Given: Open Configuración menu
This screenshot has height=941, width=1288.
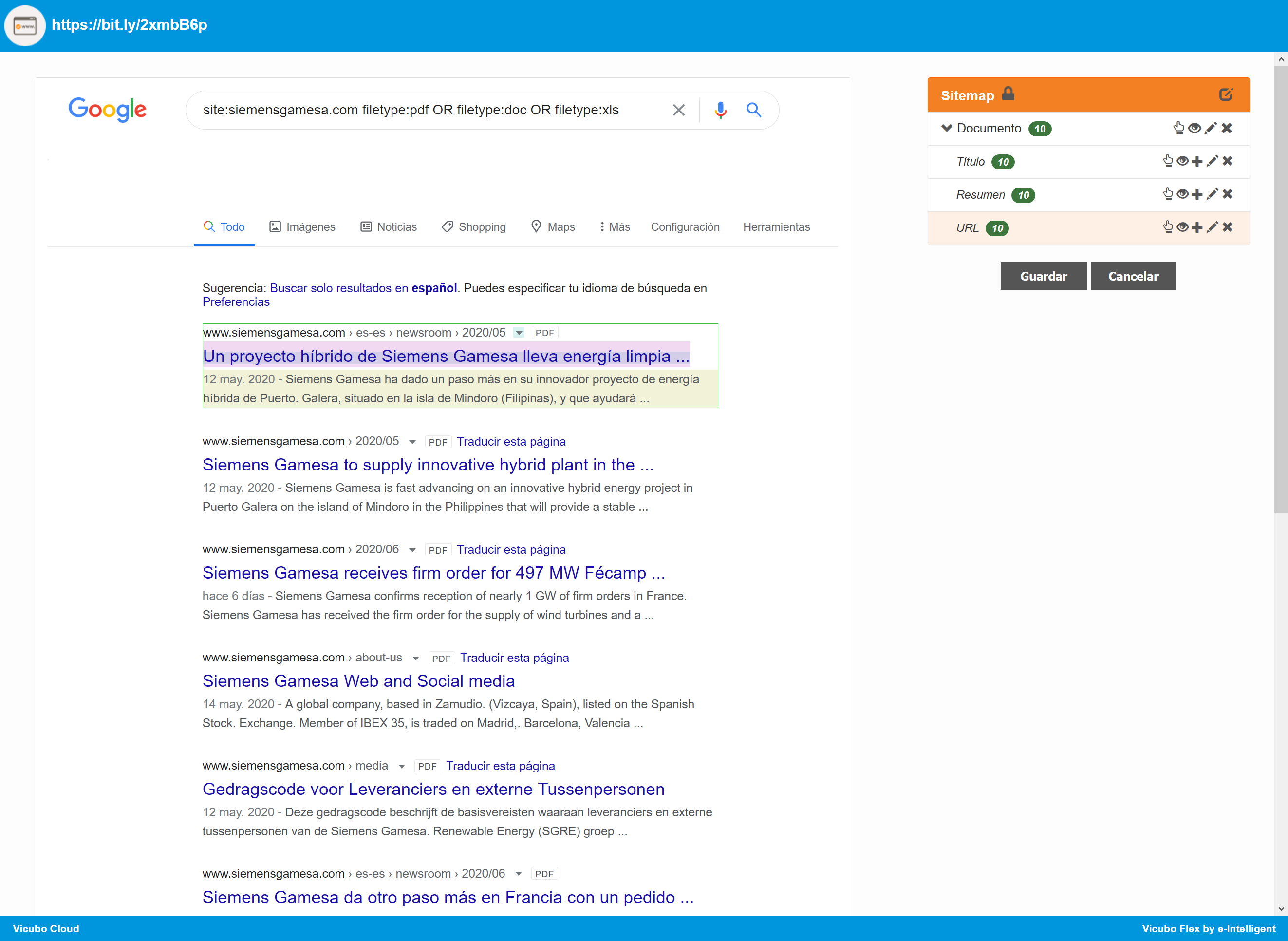Looking at the screenshot, I should (x=685, y=226).
